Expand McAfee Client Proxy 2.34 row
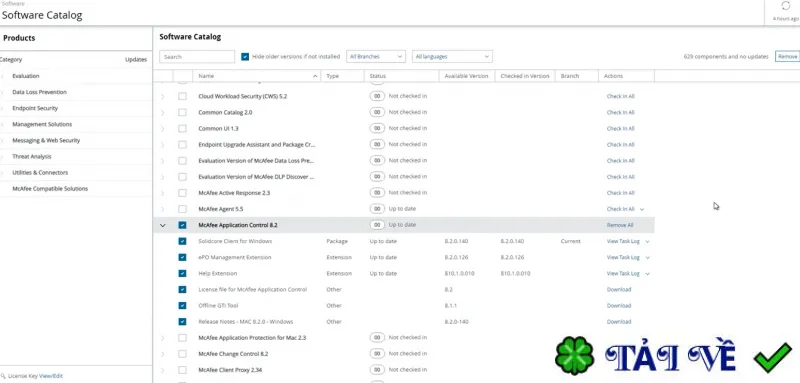This screenshot has height=383, width=800. pos(163,370)
